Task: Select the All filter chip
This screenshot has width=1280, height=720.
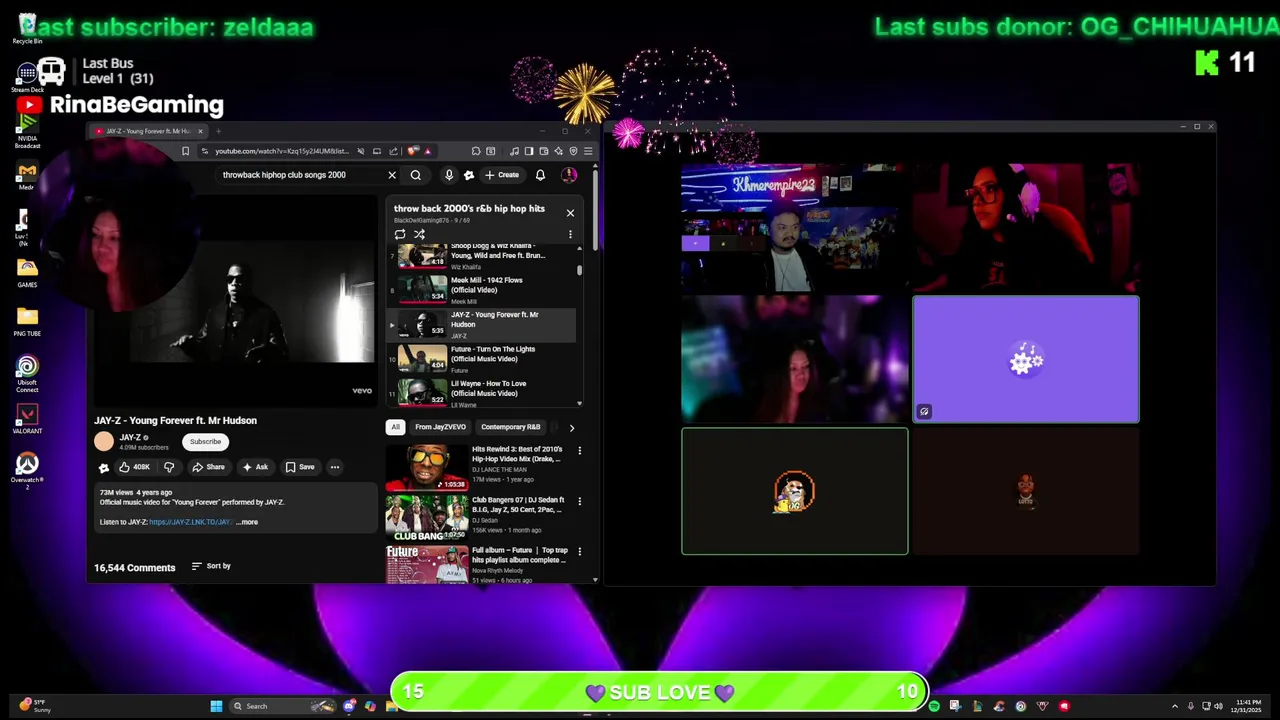Action: click(395, 427)
